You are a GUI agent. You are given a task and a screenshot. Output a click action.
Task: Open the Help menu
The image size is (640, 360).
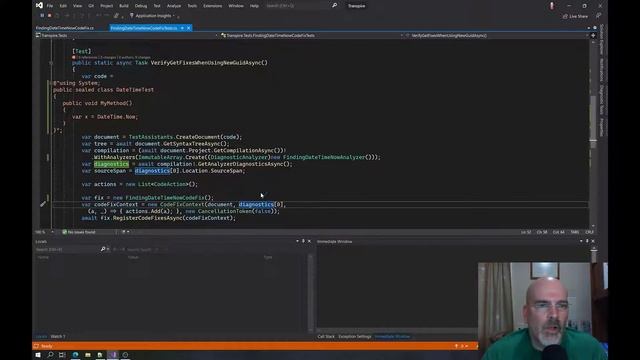click(x=254, y=6)
